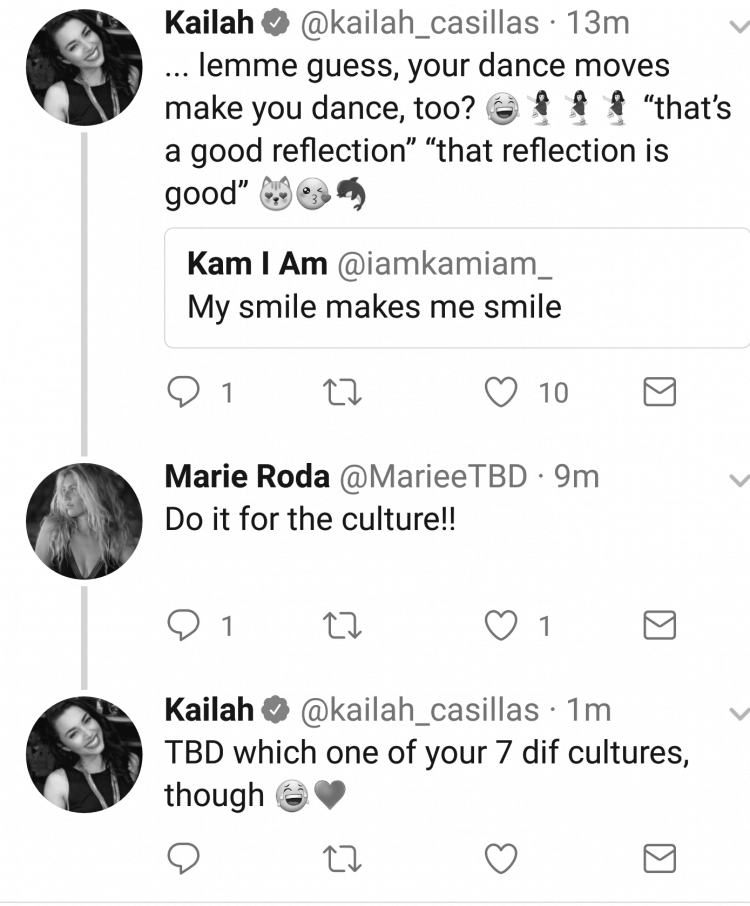Reply to Kailah's '7 dif cultures' tweet
The image size is (750, 906).
tap(184, 858)
